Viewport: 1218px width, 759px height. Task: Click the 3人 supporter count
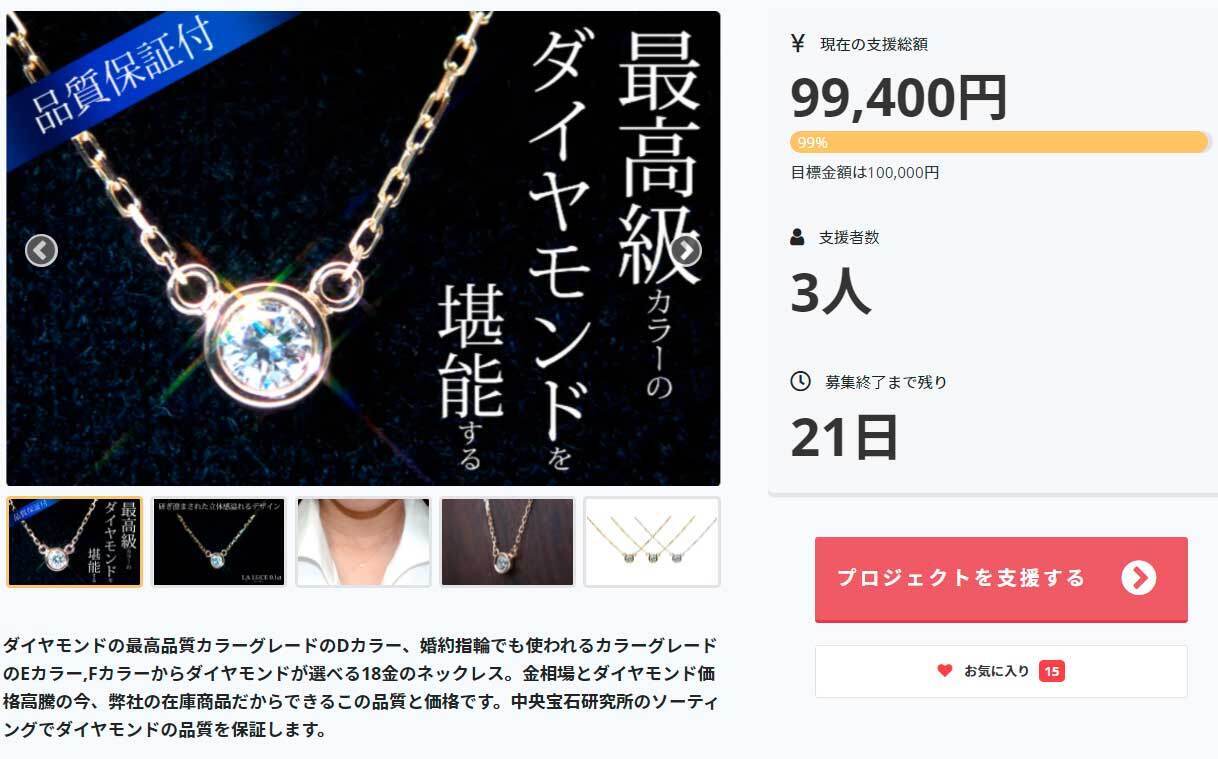click(x=830, y=292)
